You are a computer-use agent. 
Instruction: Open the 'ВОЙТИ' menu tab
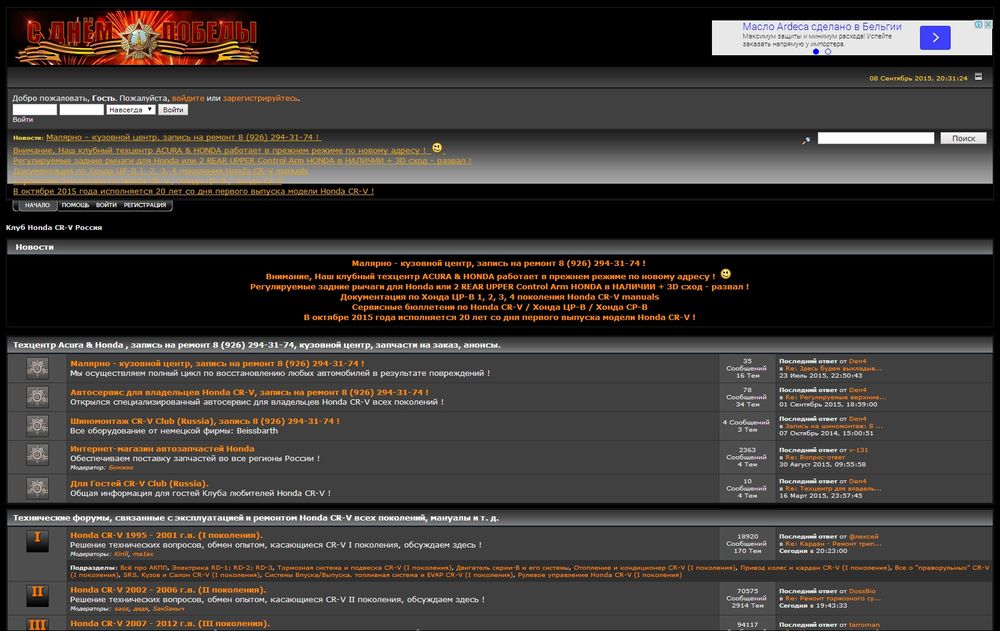pos(107,205)
